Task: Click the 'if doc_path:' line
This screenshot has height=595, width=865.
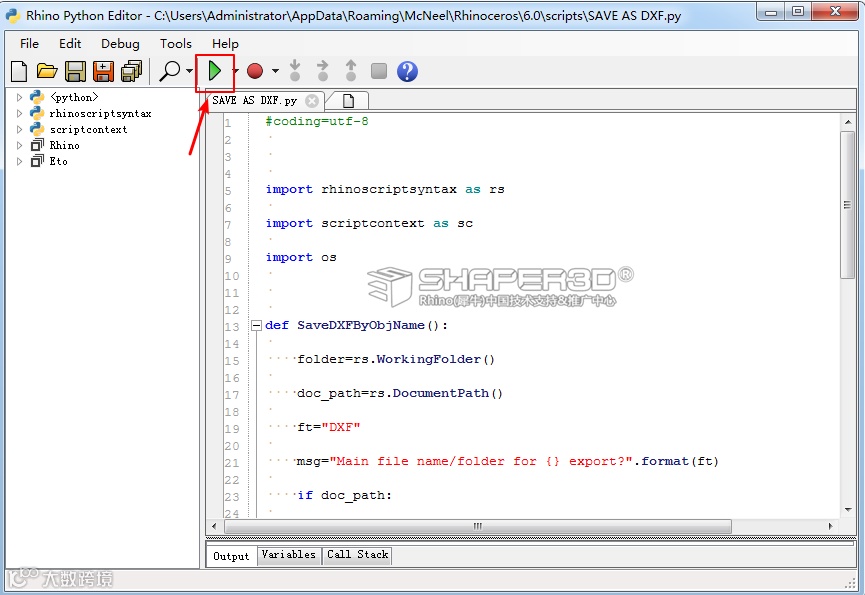Action: pyautogui.click(x=344, y=495)
